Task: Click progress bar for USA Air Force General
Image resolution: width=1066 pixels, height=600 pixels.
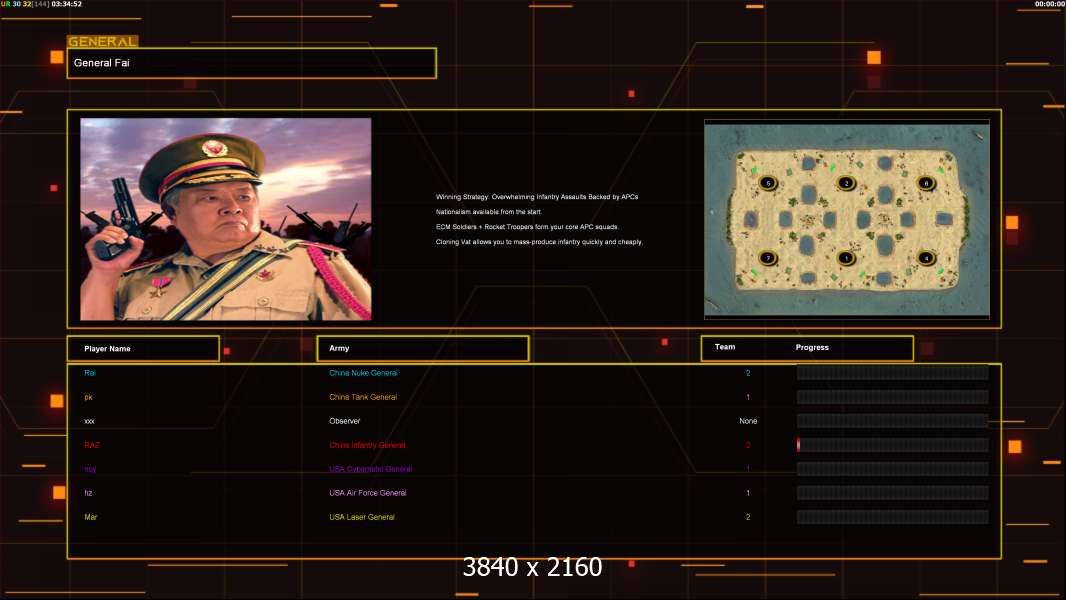Action: (892, 493)
